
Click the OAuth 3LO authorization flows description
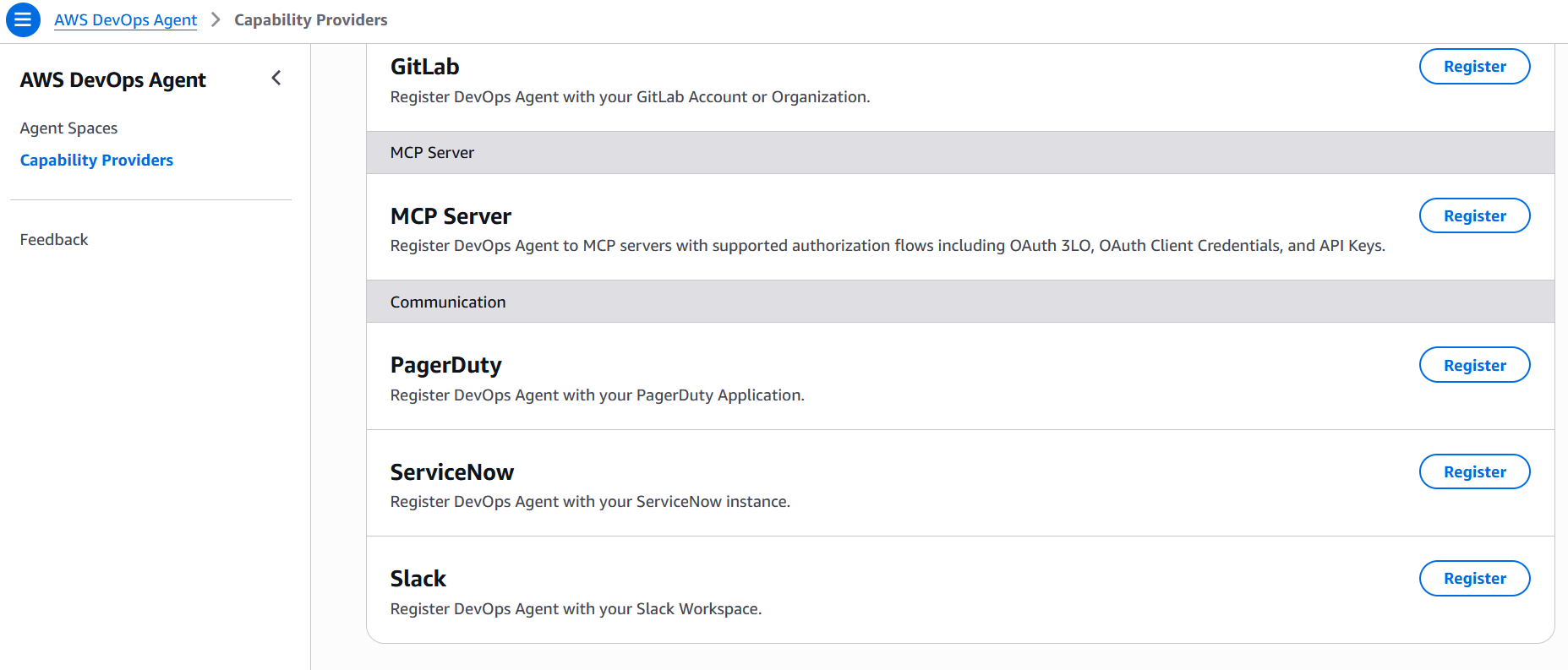(x=888, y=246)
